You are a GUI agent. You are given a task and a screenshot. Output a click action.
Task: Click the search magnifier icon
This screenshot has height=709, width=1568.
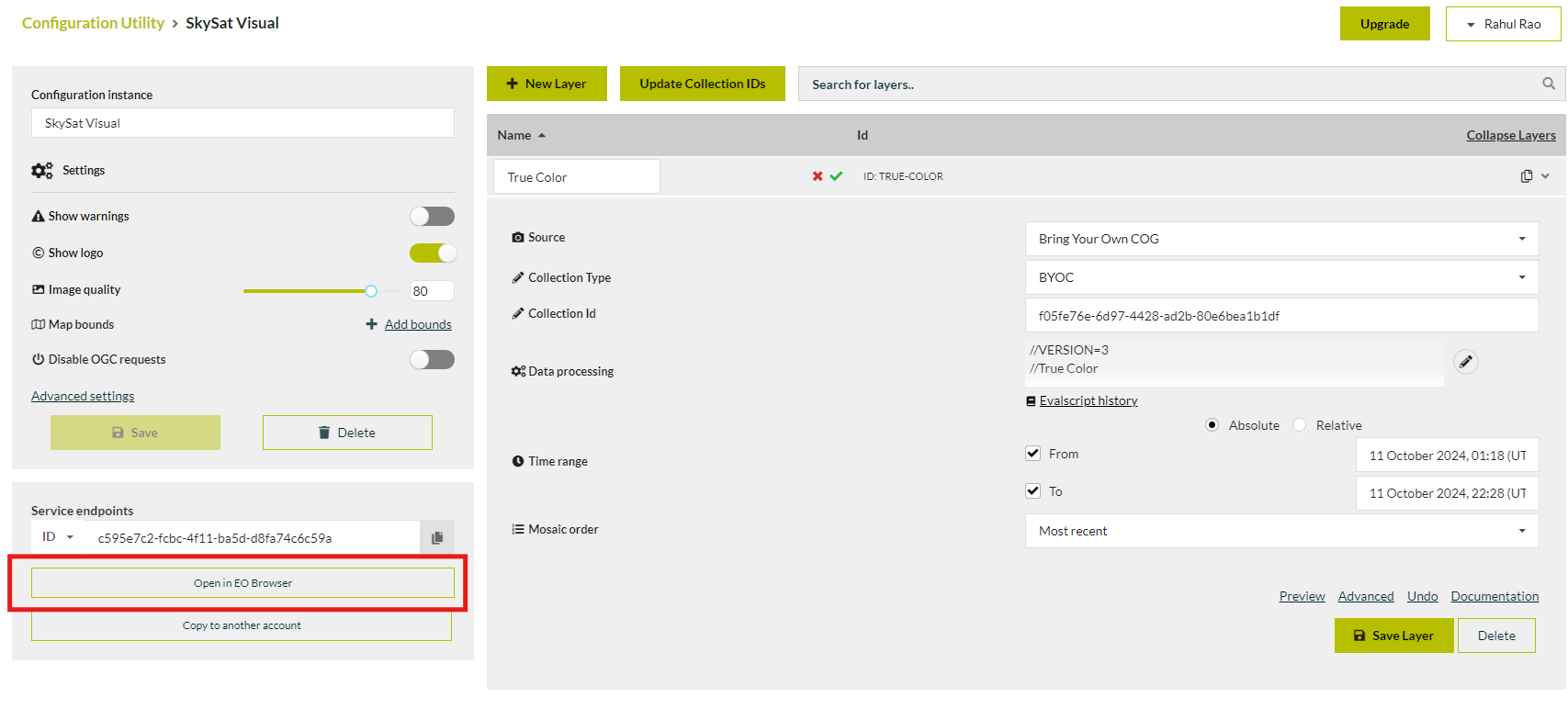tap(1549, 84)
